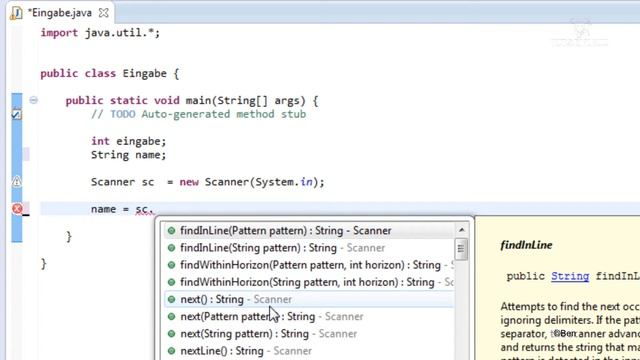This screenshot has height=360, width=640.
Task: Click the 'import java.util.*;' line
Action: [100, 33]
